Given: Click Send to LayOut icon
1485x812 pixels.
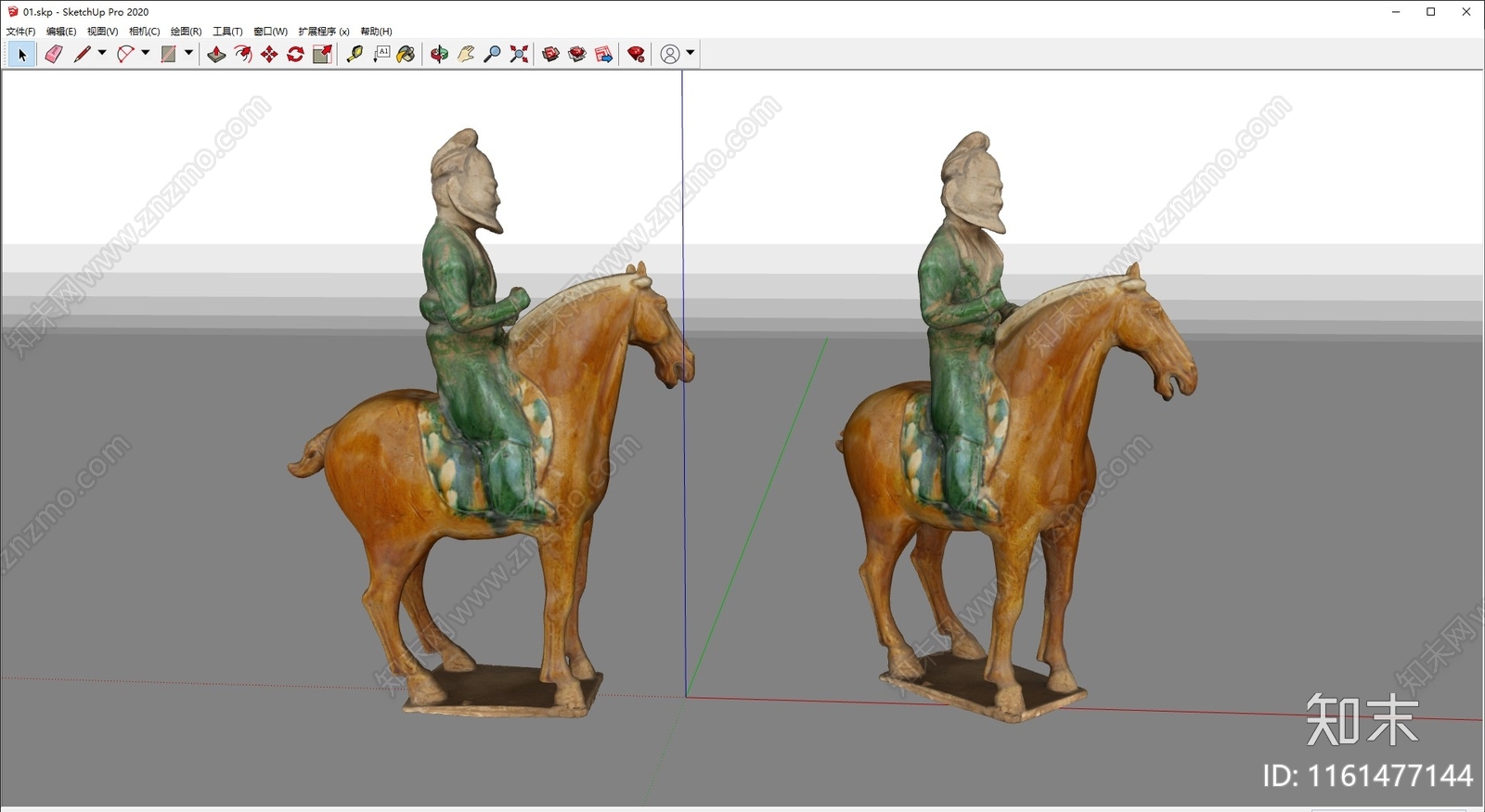Looking at the screenshot, I should click(x=603, y=55).
